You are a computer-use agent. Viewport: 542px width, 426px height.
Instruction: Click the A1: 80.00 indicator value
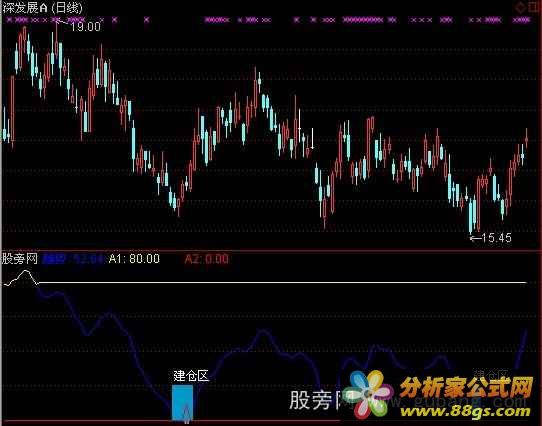point(134,259)
